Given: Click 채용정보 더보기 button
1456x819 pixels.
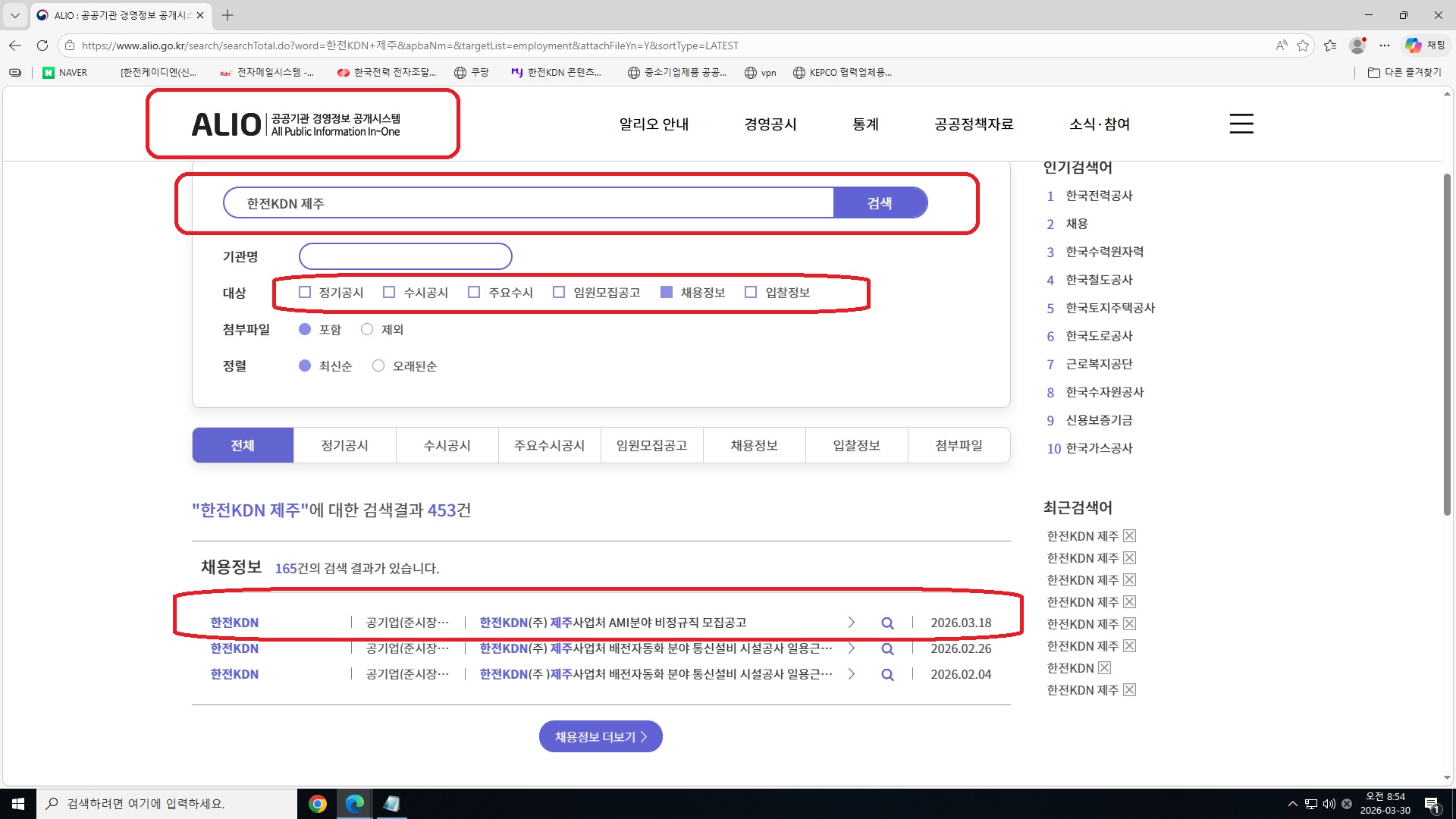Looking at the screenshot, I should pyautogui.click(x=601, y=737).
